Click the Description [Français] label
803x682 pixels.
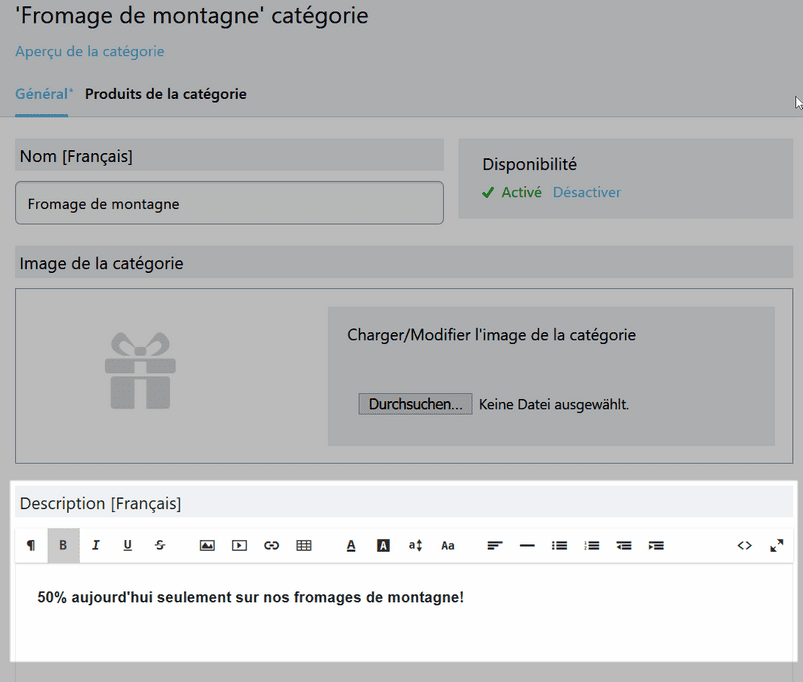[100, 504]
